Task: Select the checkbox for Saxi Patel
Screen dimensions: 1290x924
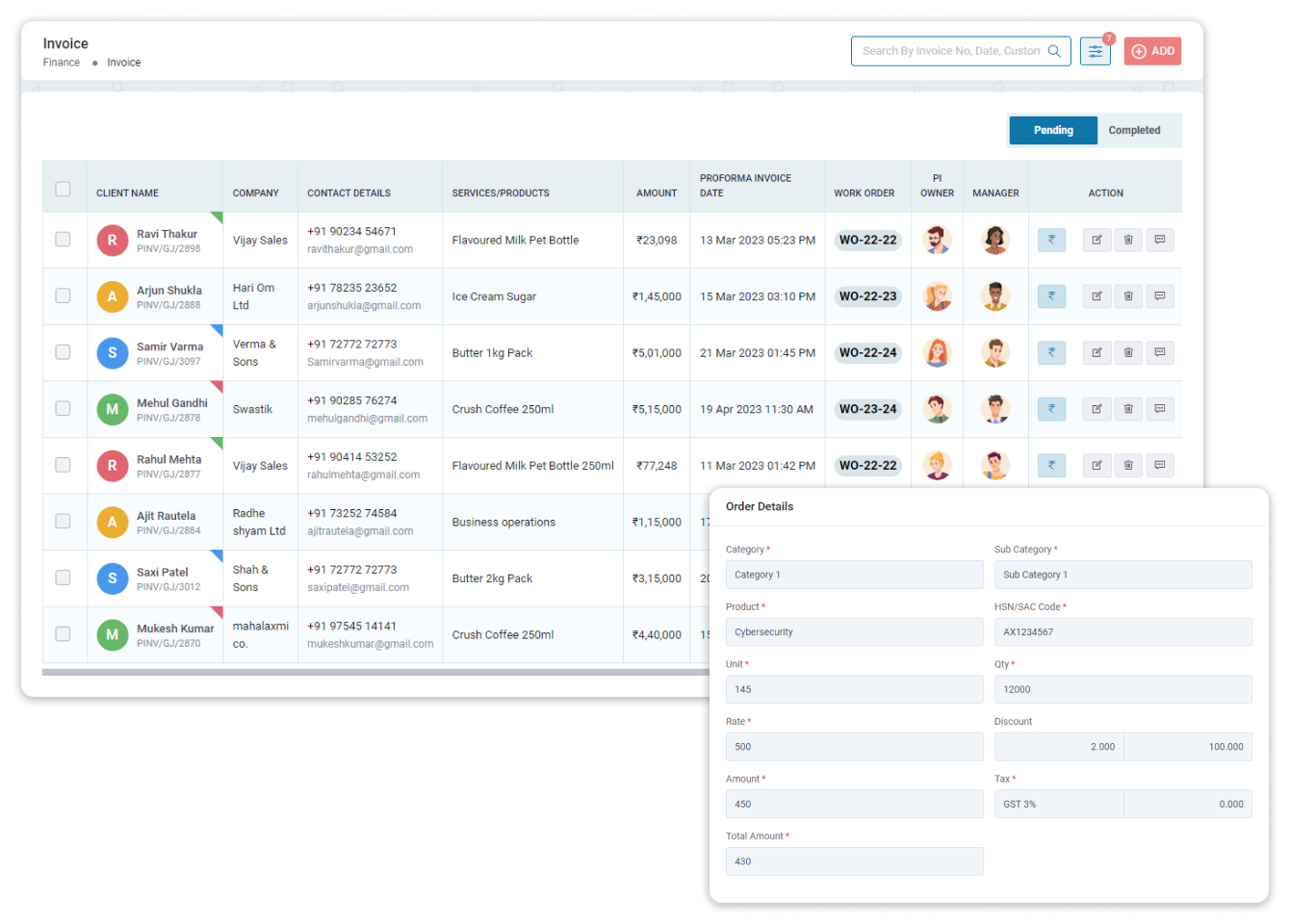Action: point(64,577)
